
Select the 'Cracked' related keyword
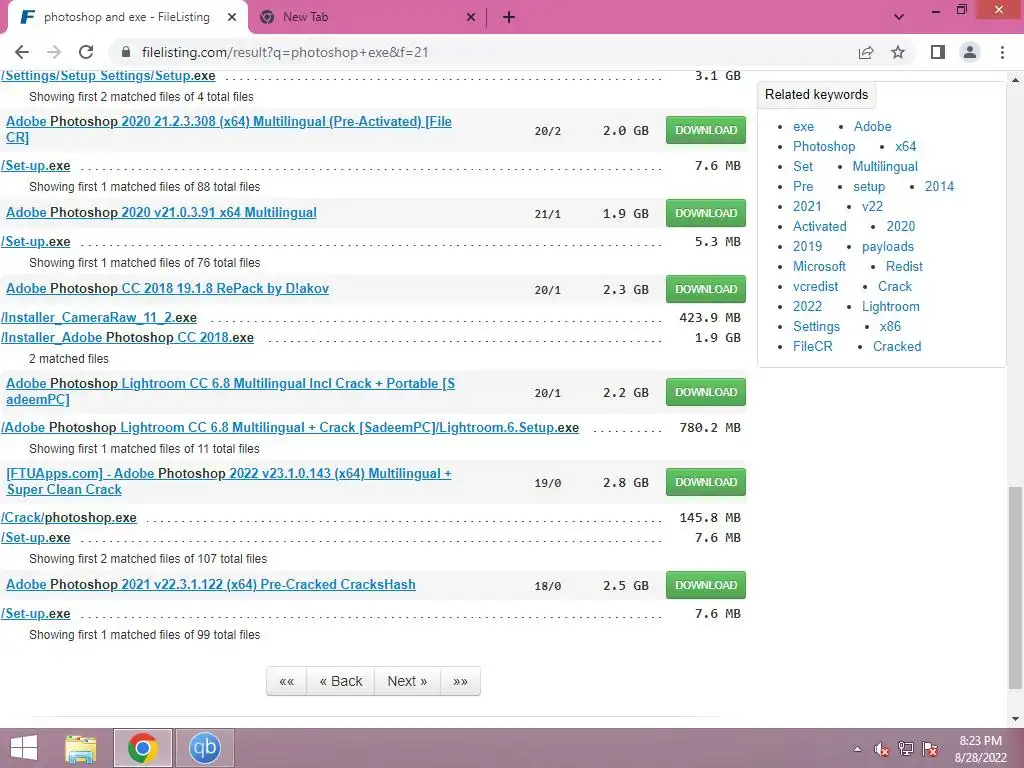[x=897, y=346]
